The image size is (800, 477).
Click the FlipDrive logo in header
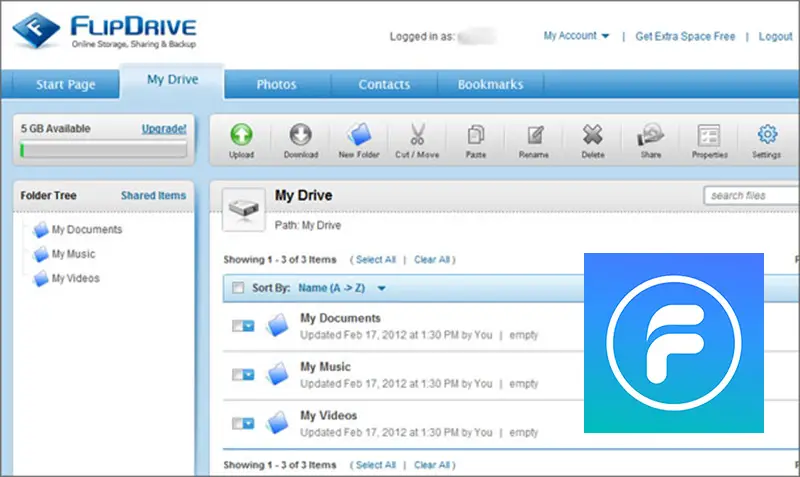105,31
